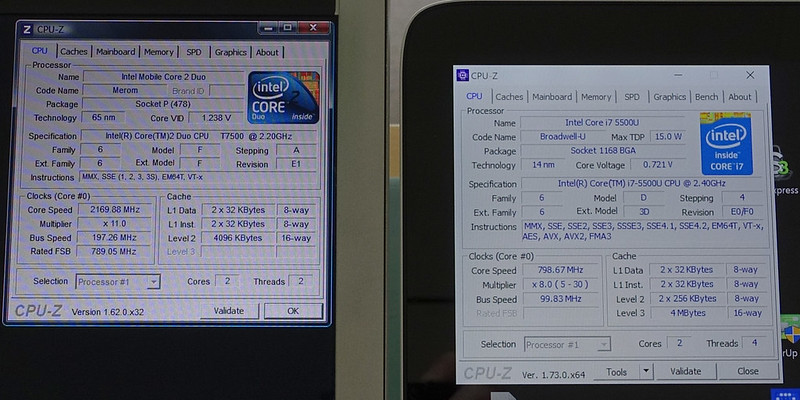
Task: Open Processor #1 selection dropdown in left window
Action: coord(118,282)
